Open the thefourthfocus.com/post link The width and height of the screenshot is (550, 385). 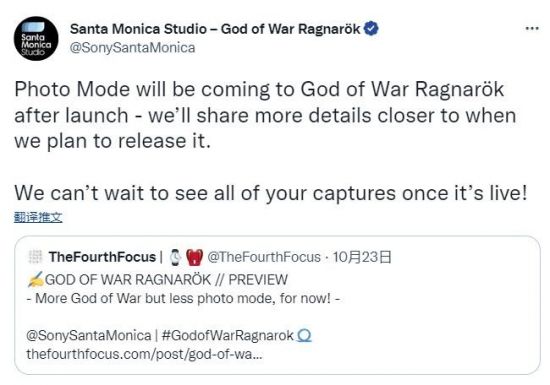pos(144,354)
